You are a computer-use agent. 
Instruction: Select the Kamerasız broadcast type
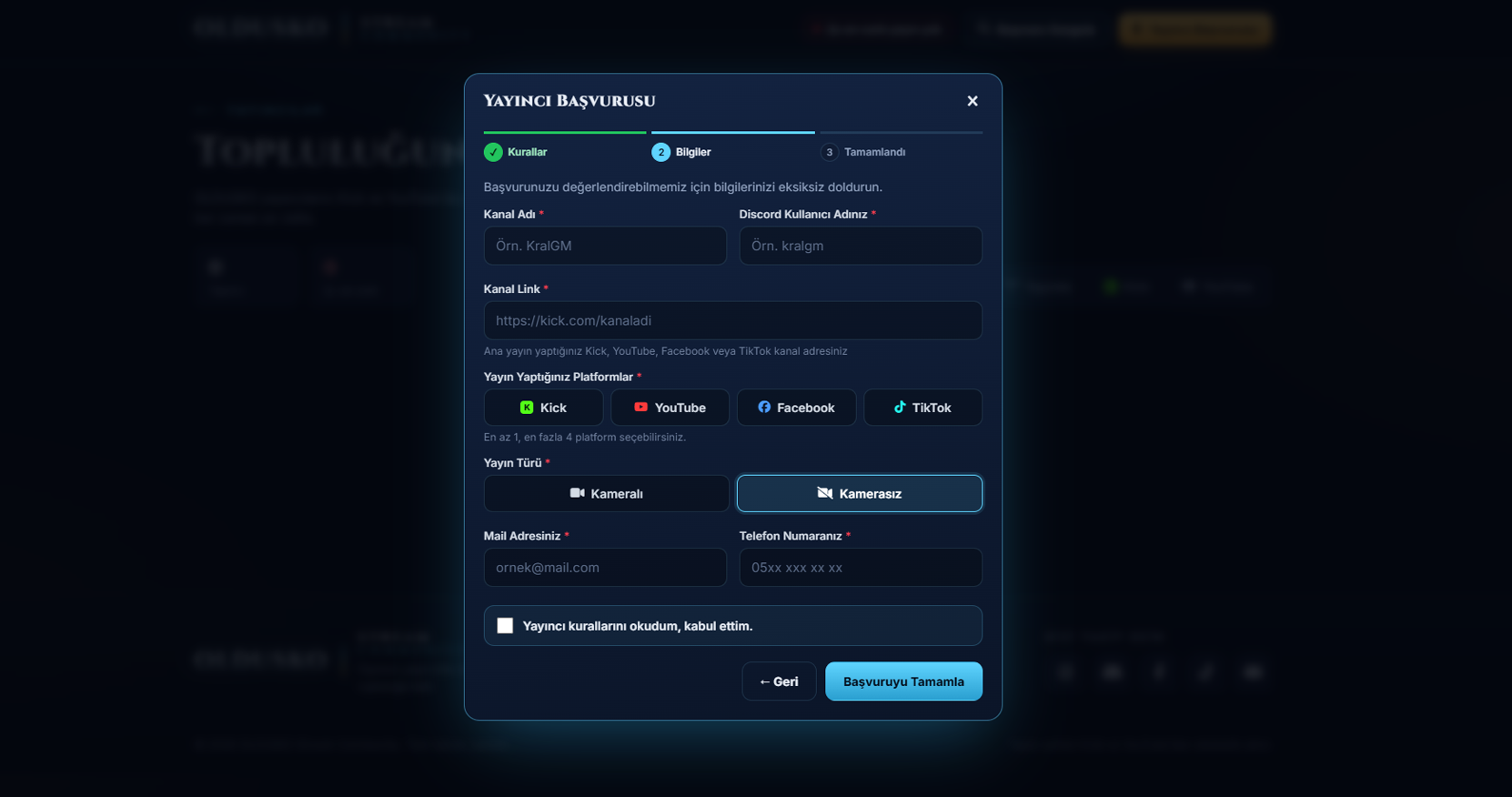pyautogui.click(x=860, y=493)
